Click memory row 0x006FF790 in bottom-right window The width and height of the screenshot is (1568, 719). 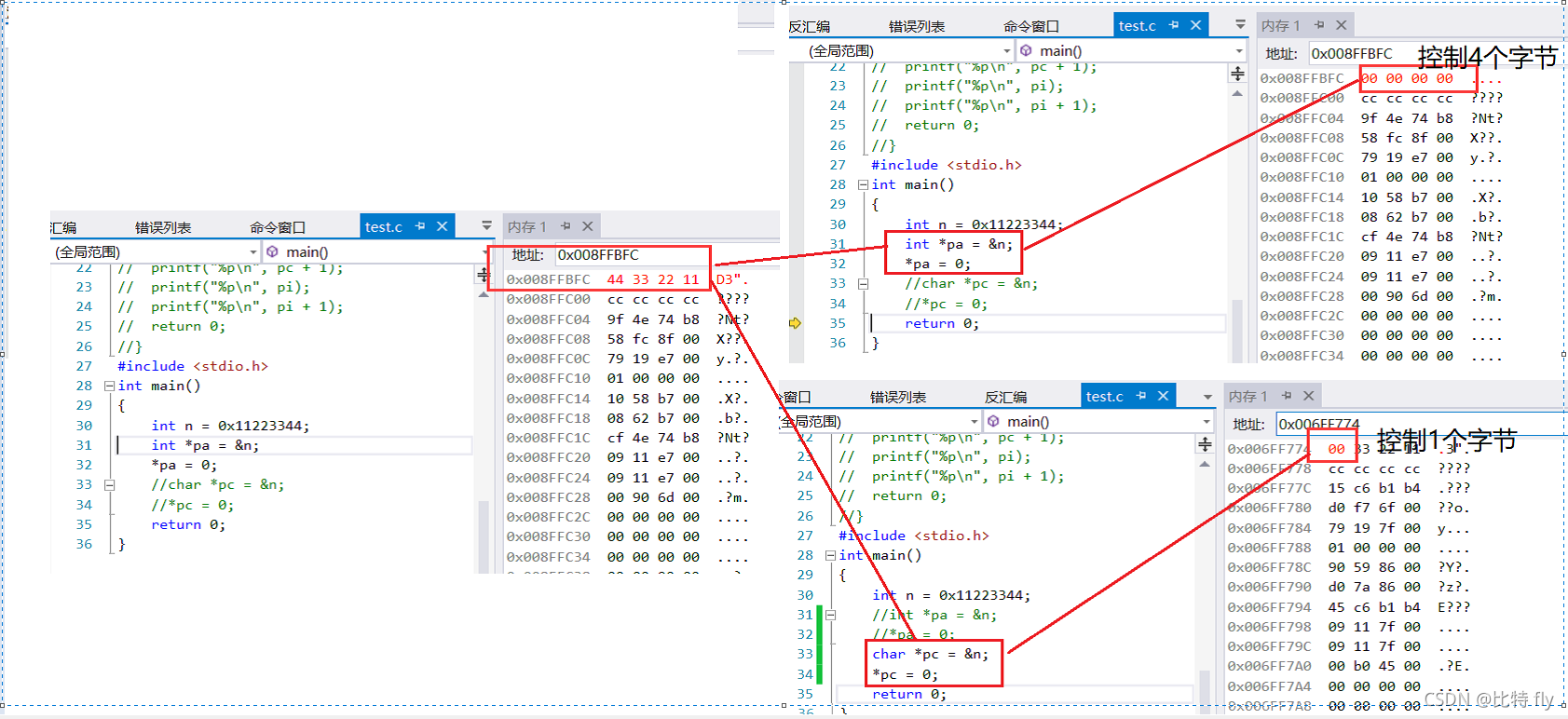[x=1348, y=587]
